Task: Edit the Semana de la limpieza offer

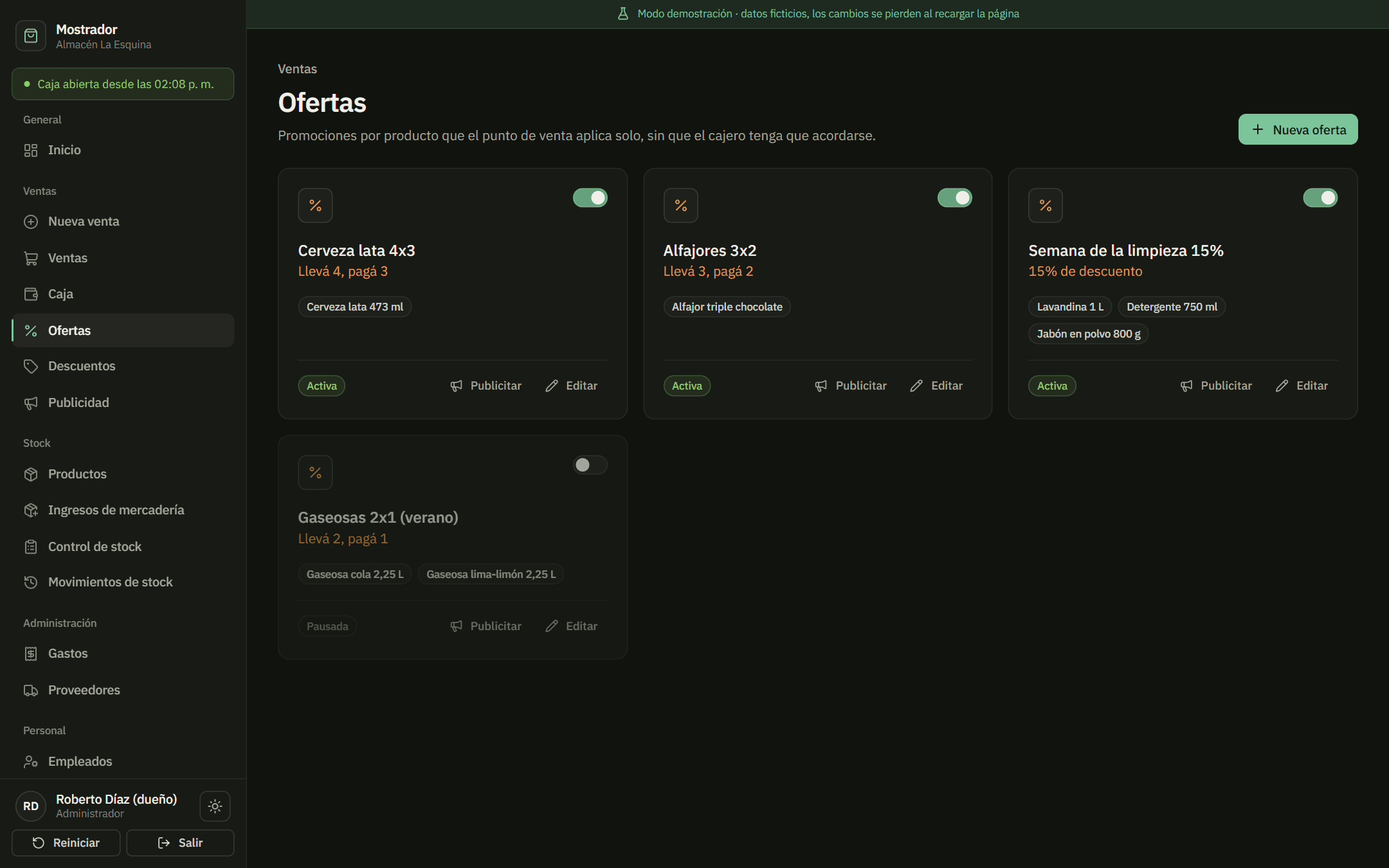Action: coord(1302,386)
